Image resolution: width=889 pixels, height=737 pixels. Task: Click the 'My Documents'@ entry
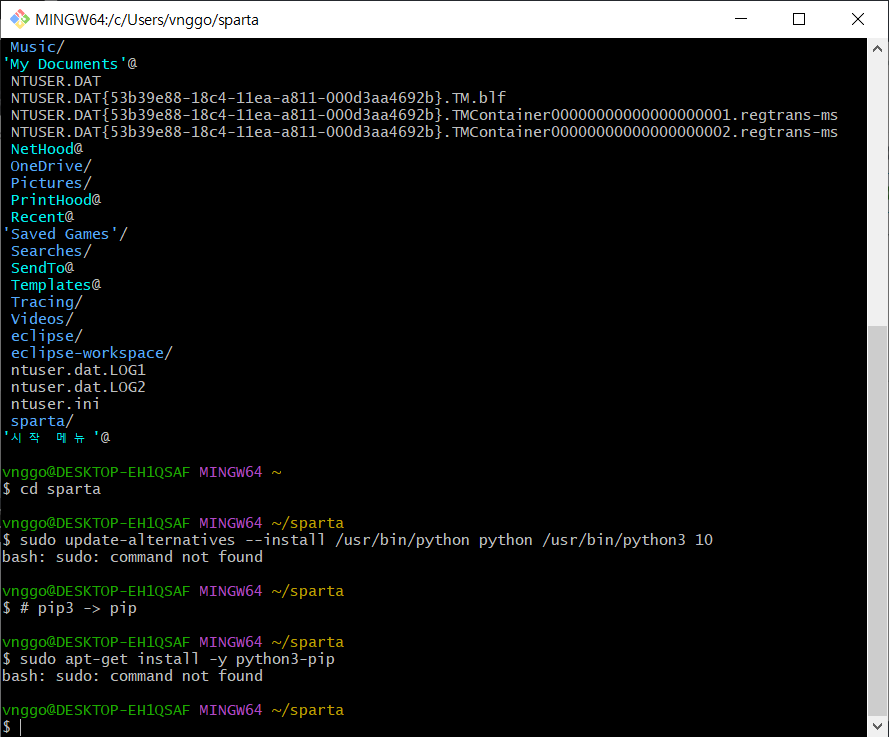point(70,64)
